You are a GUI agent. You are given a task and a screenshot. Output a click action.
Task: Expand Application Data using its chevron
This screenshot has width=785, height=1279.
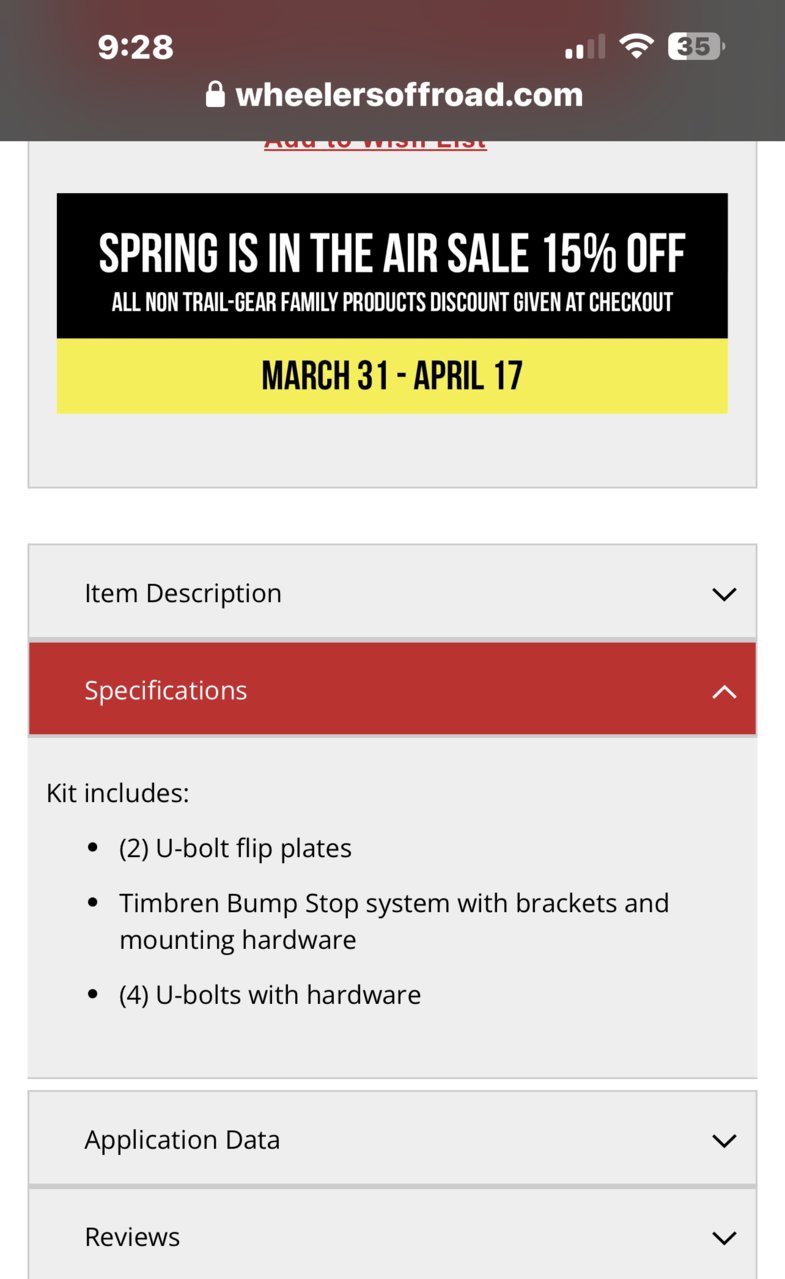coord(724,1141)
